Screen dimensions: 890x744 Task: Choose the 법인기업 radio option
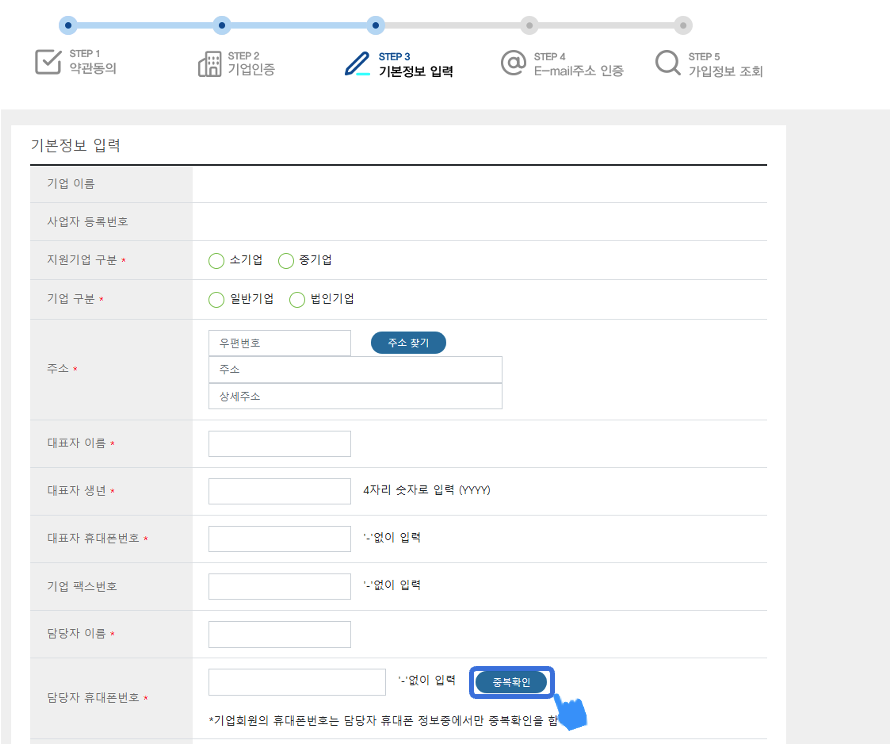click(x=297, y=299)
